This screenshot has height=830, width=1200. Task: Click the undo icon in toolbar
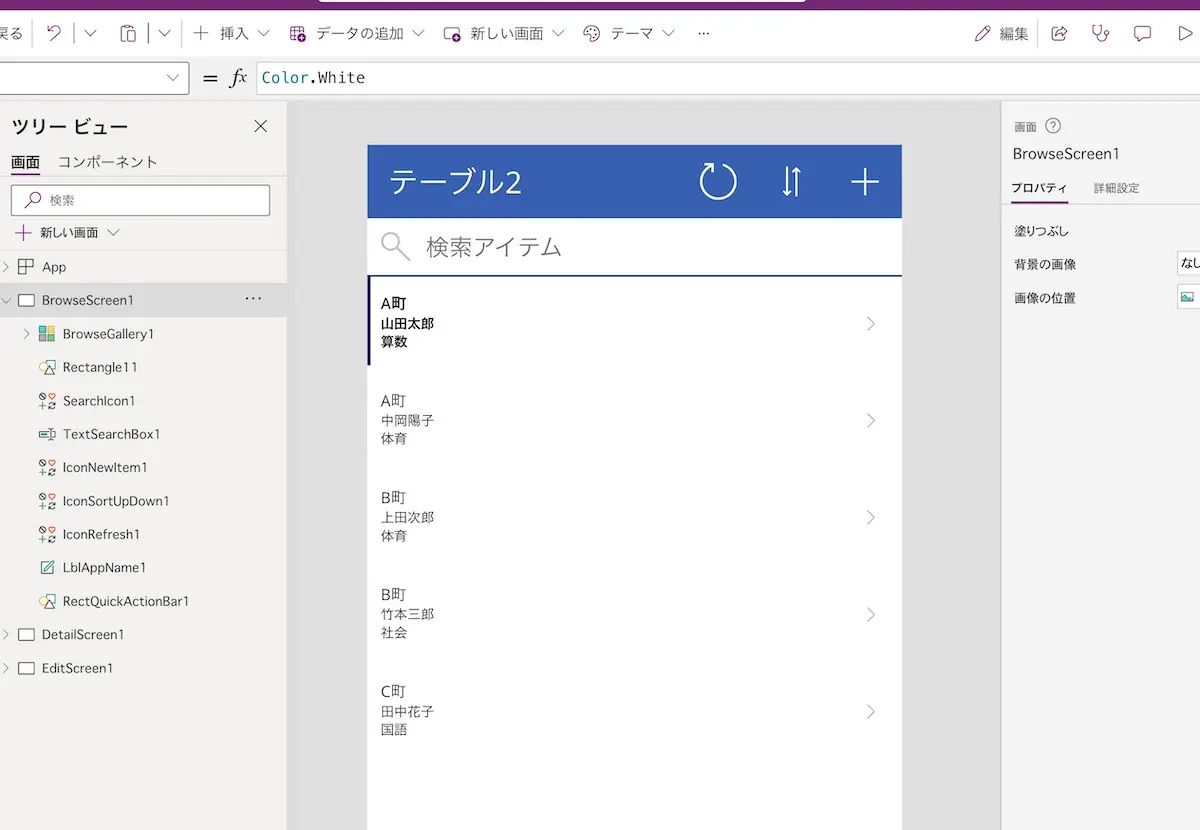click(x=54, y=33)
